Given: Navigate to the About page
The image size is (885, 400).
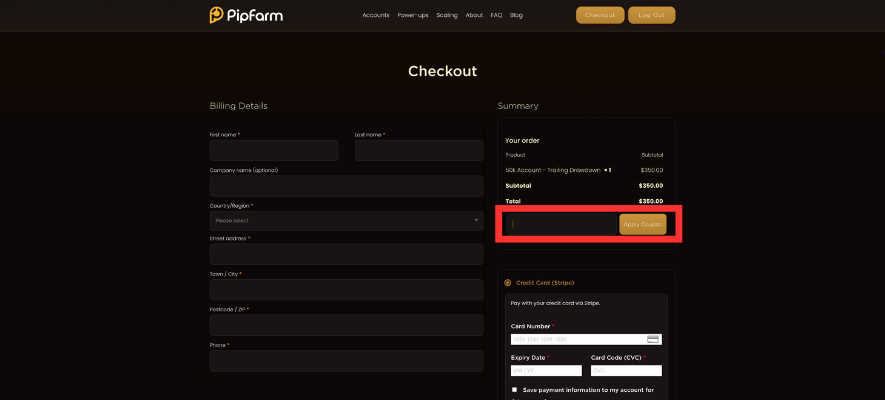Looking at the screenshot, I should click(474, 15).
